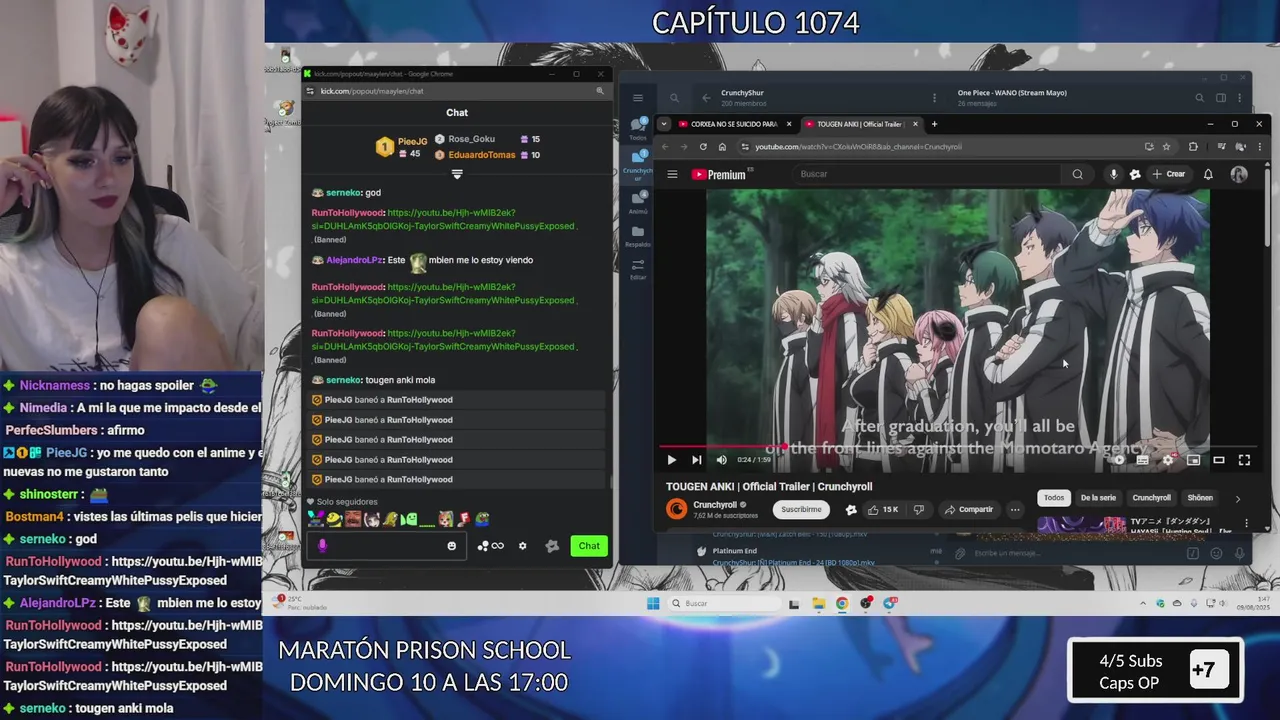Open a new Chrome tab

934,124
